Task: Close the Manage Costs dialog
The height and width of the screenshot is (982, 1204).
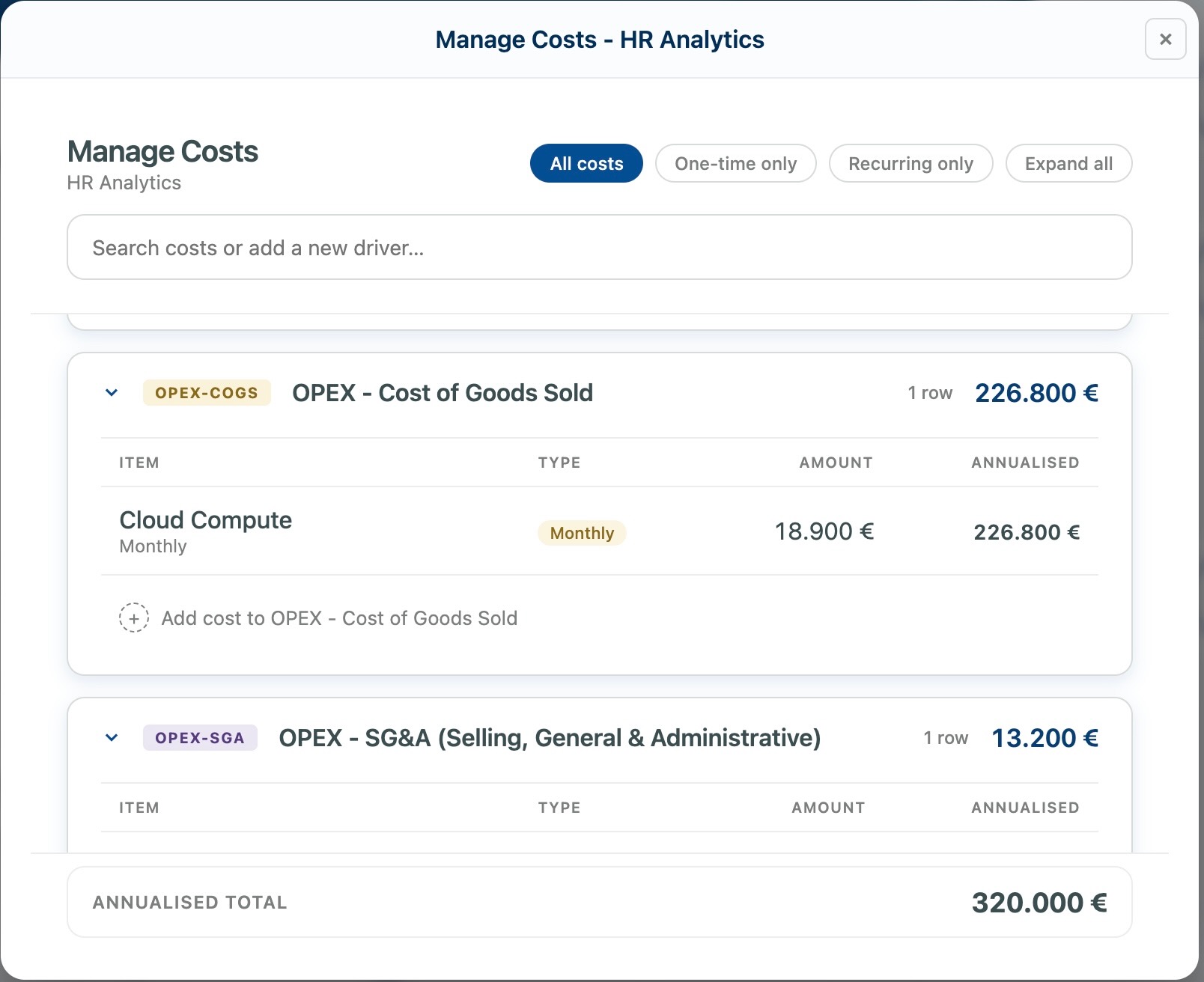Action: (x=1165, y=39)
